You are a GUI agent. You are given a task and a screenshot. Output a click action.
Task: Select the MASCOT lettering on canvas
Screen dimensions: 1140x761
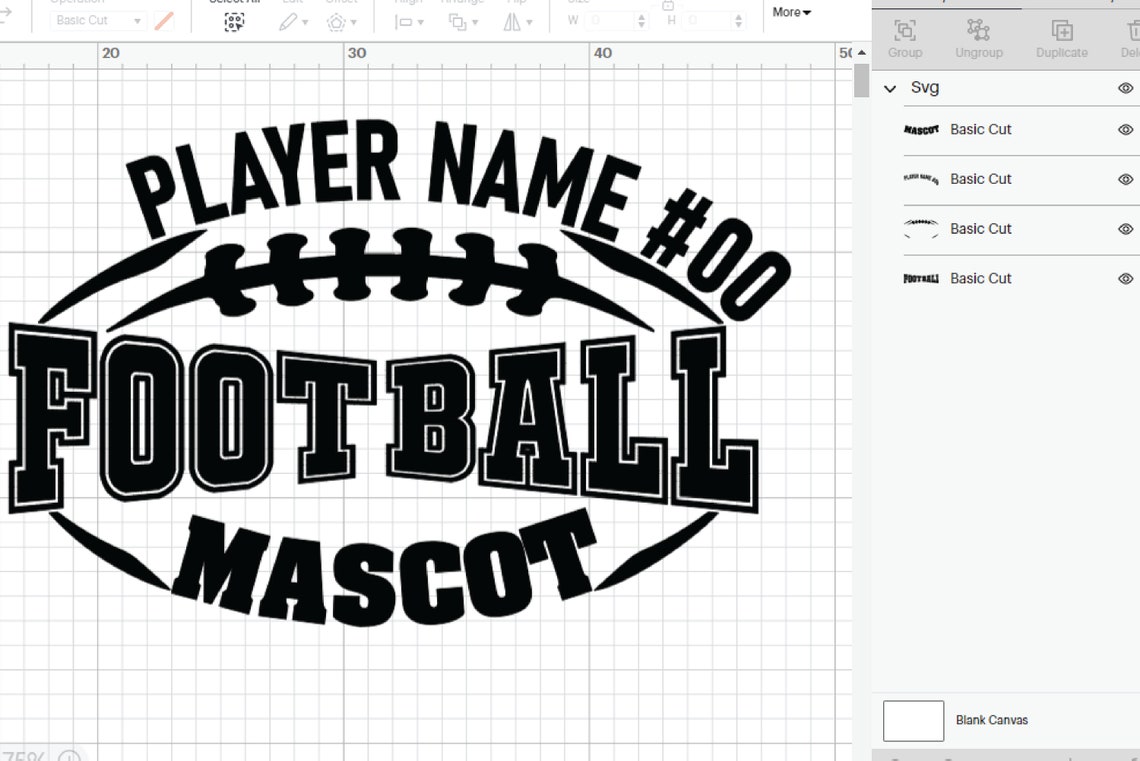tap(383, 567)
